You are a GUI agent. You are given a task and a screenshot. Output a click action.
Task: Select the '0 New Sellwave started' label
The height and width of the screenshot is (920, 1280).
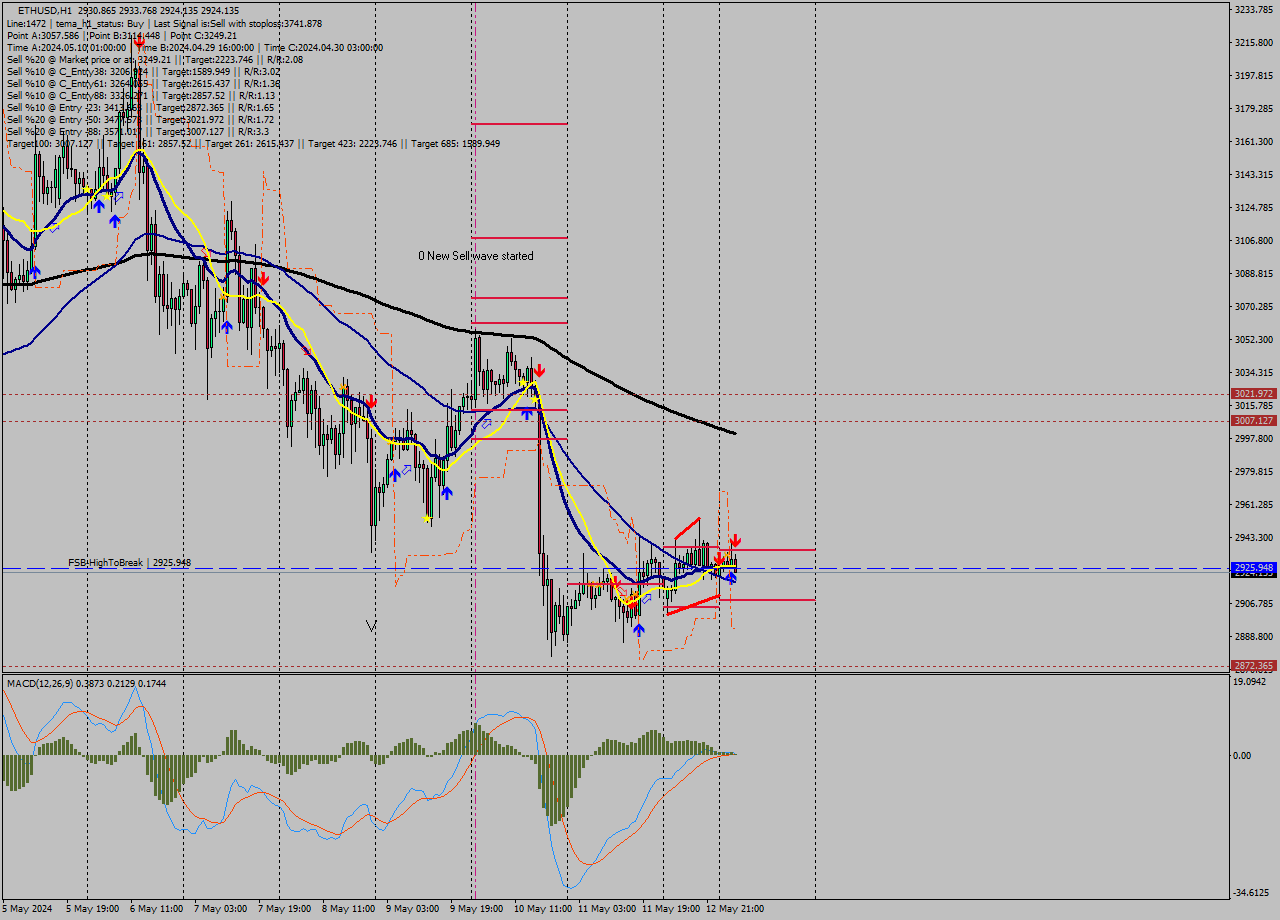[x=476, y=256]
